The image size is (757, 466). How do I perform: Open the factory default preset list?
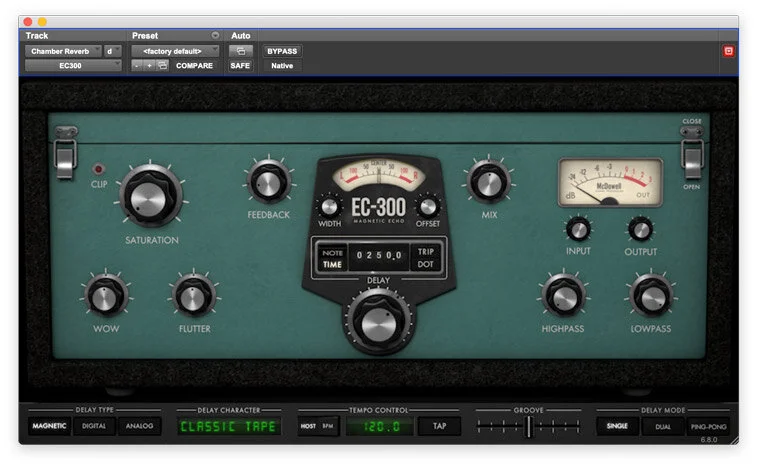[x=175, y=51]
